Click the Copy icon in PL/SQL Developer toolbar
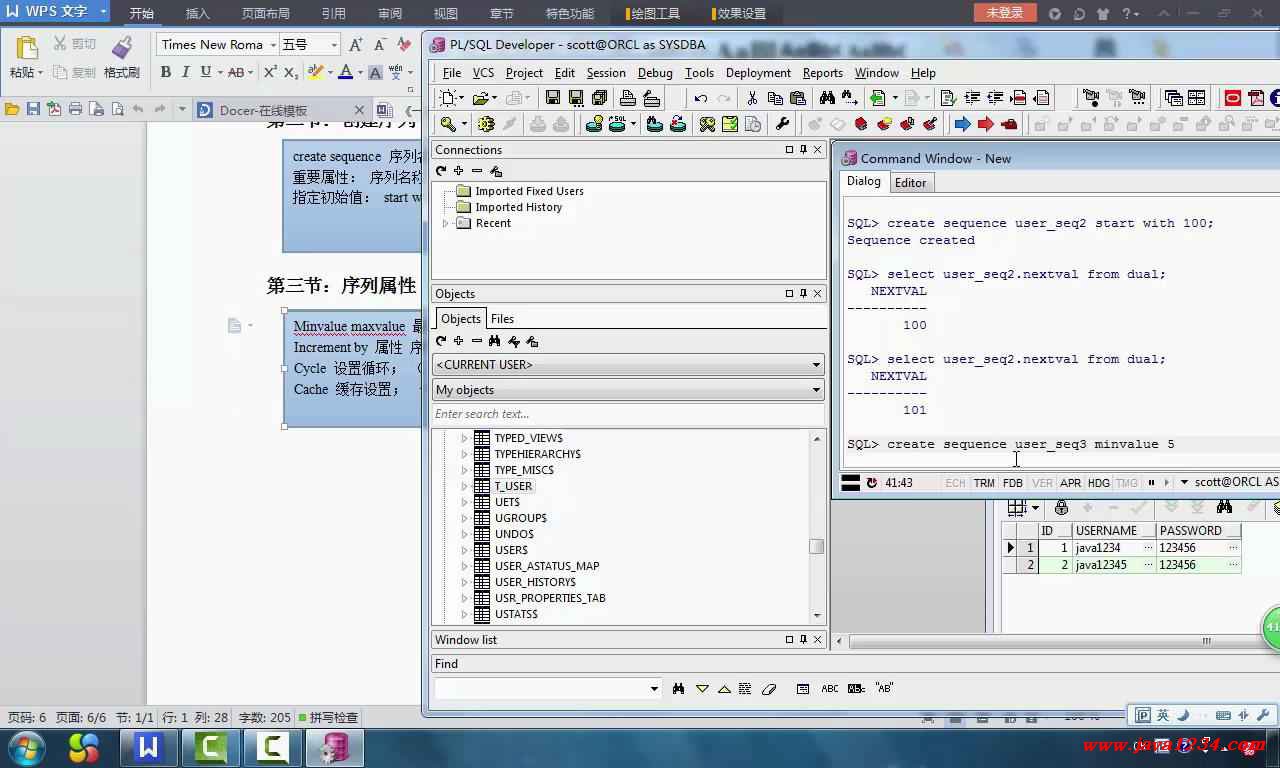 coord(775,98)
